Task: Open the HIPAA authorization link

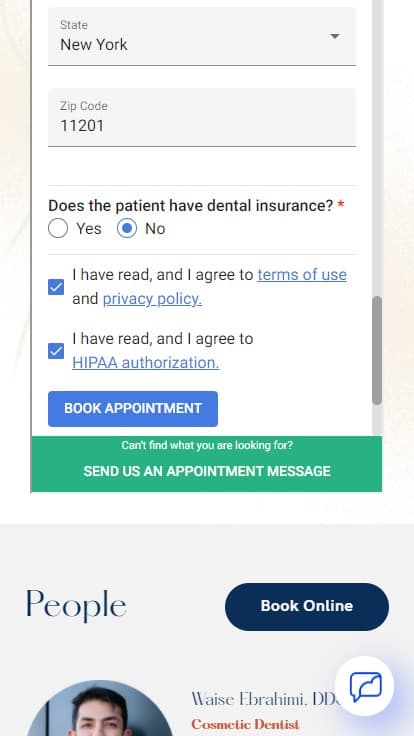Action: point(146,362)
